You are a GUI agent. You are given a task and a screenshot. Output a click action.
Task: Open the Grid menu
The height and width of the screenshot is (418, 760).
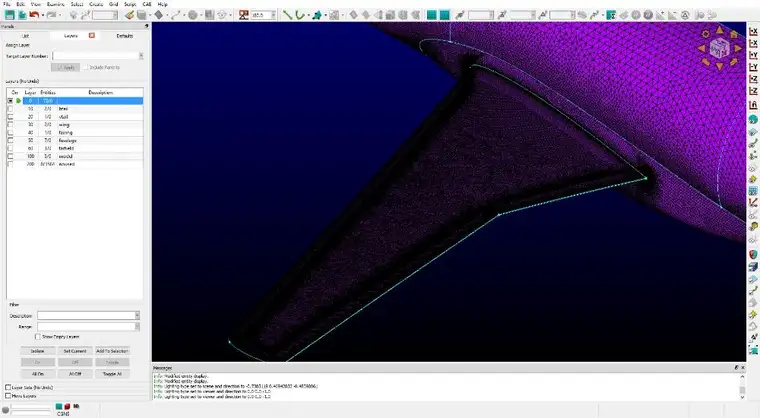(113, 4)
